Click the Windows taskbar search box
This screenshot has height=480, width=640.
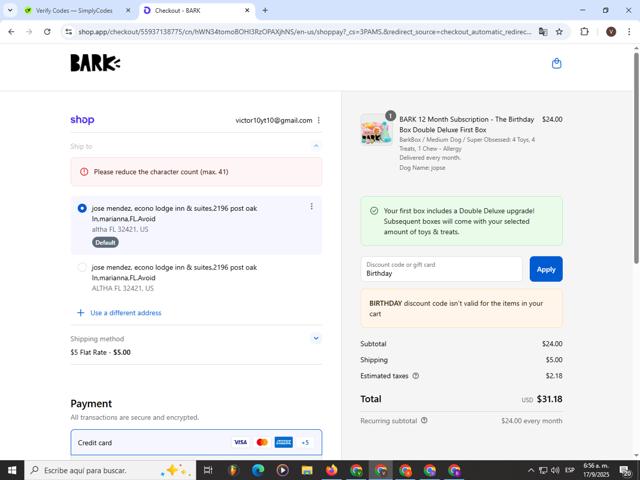tap(110, 470)
